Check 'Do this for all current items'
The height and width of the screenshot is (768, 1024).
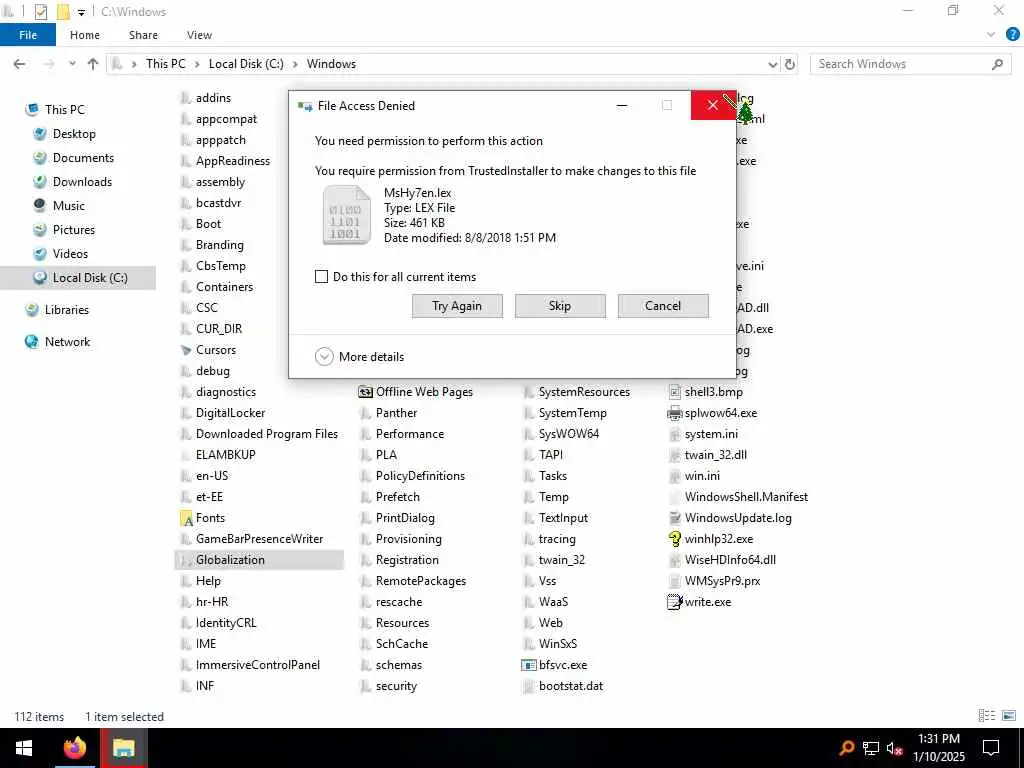tap(321, 276)
